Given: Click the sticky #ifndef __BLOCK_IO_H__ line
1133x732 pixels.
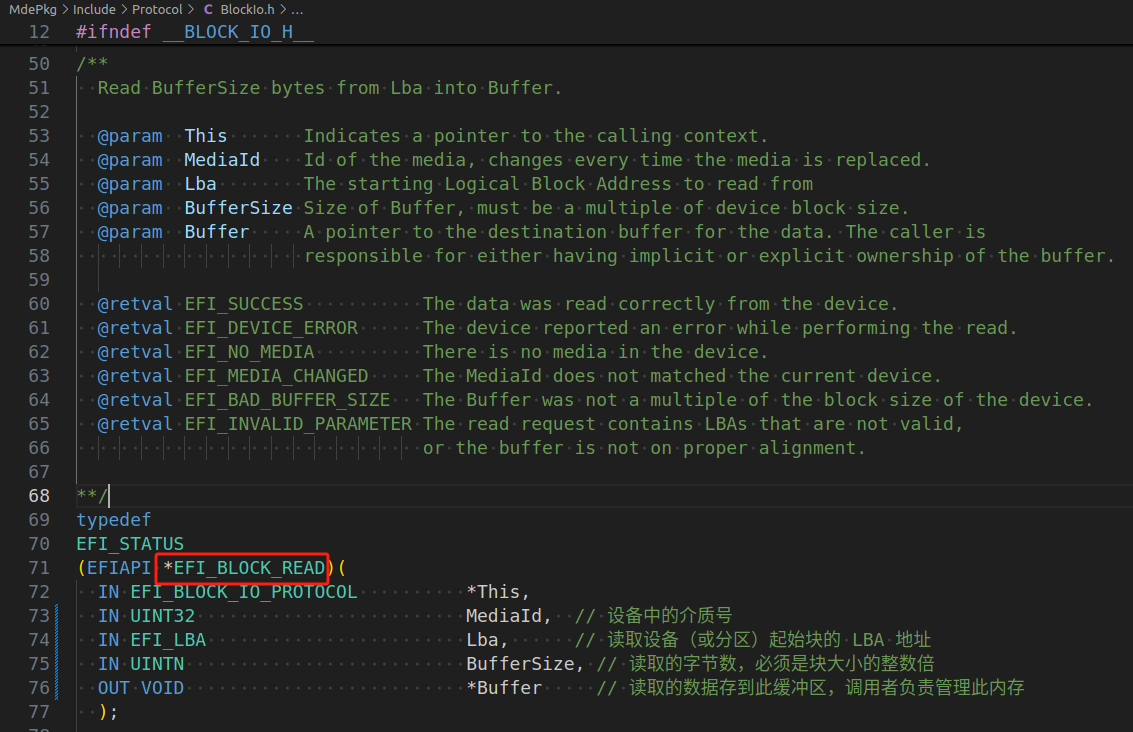Looking at the screenshot, I should pyautogui.click(x=195, y=32).
